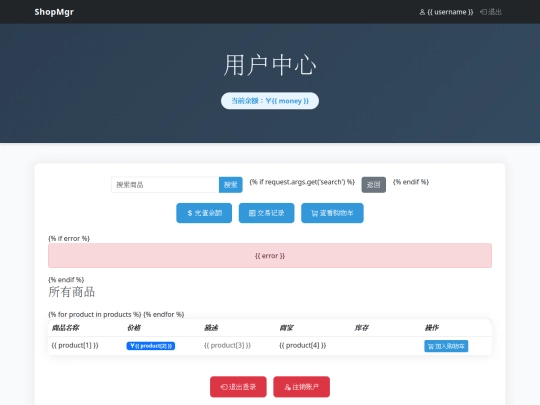Click the blue 搜索 search button

pyautogui.click(x=231, y=185)
